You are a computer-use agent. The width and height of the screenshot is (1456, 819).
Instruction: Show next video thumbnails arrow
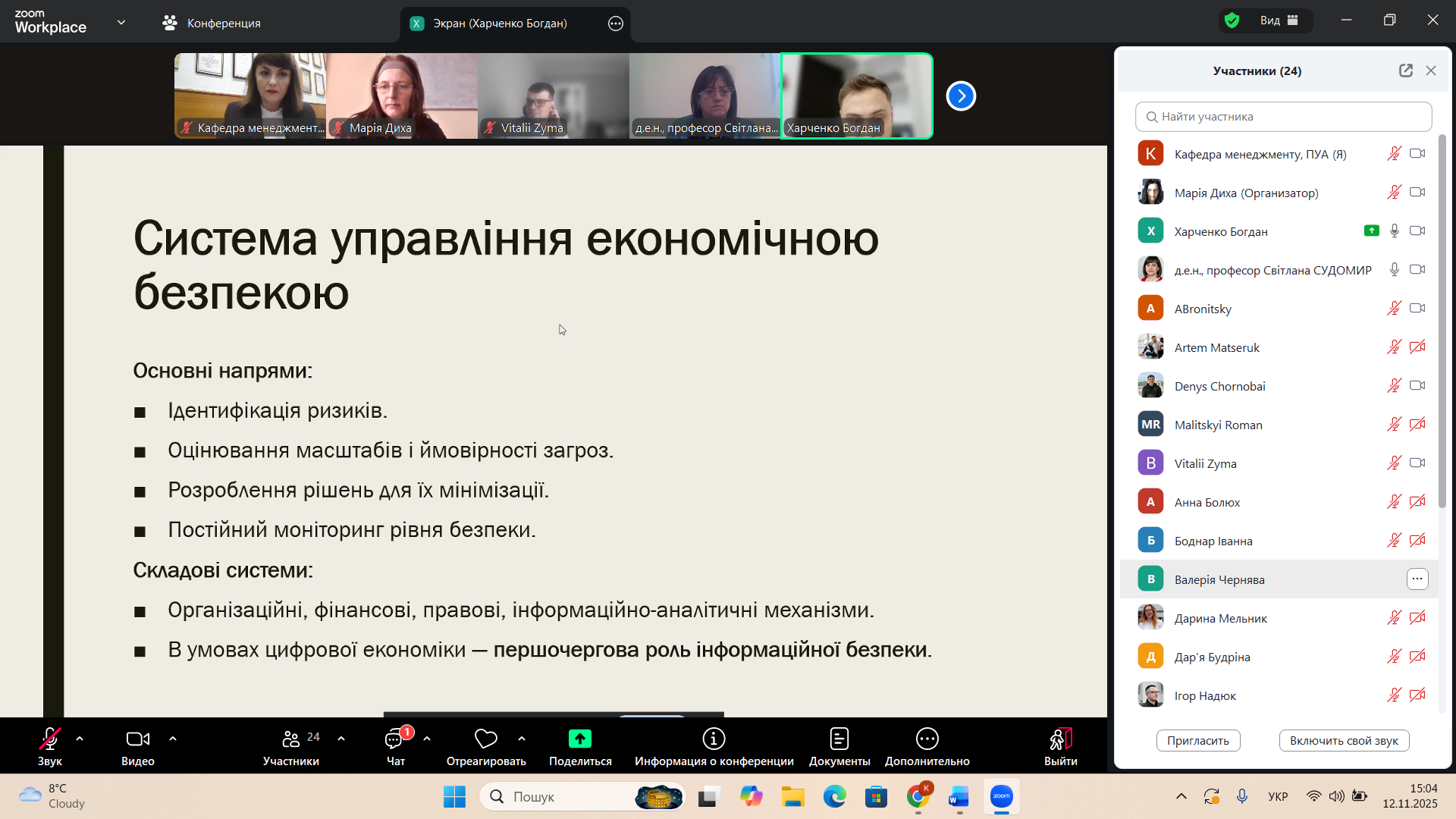point(961,96)
